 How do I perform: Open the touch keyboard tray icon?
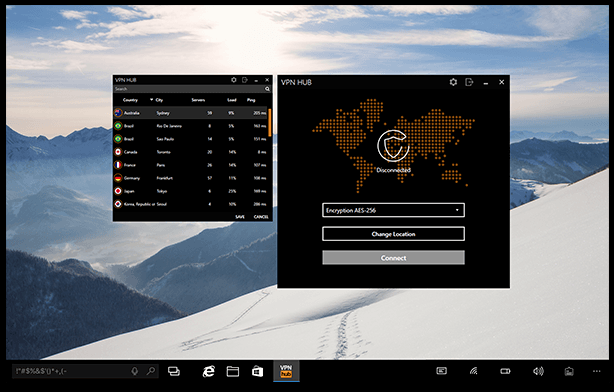[x=441, y=370]
